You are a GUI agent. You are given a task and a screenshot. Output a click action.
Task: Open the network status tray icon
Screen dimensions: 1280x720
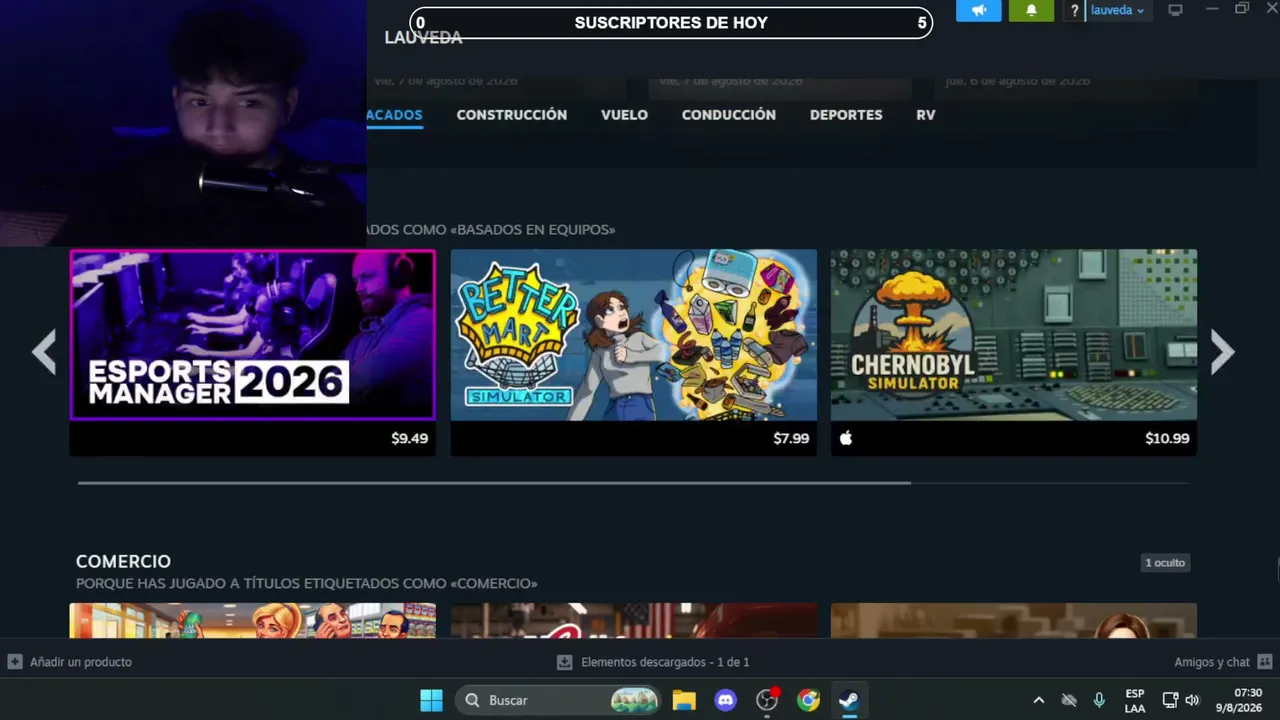[x=1170, y=700]
